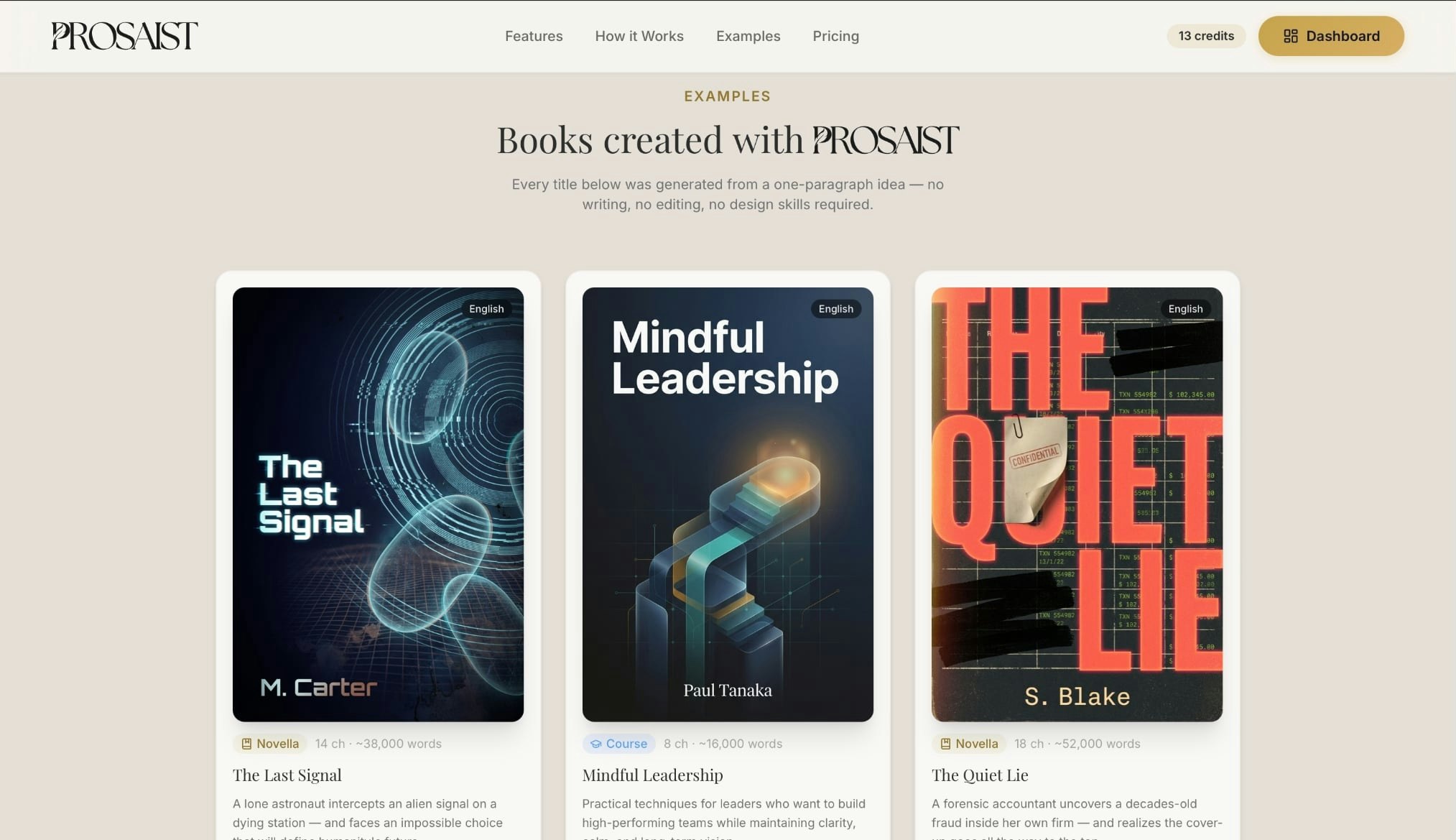Click the 13 credits badge
The height and width of the screenshot is (840, 1456).
[1206, 36]
